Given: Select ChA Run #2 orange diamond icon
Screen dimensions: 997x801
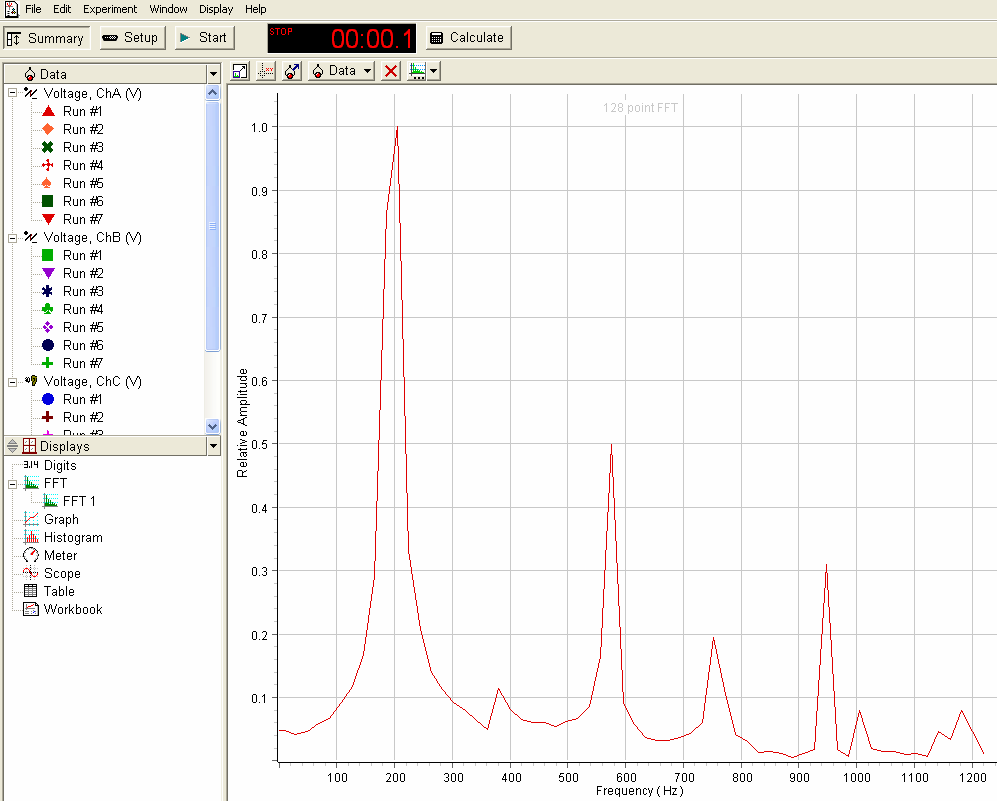Looking at the screenshot, I should tap(48, 129).
